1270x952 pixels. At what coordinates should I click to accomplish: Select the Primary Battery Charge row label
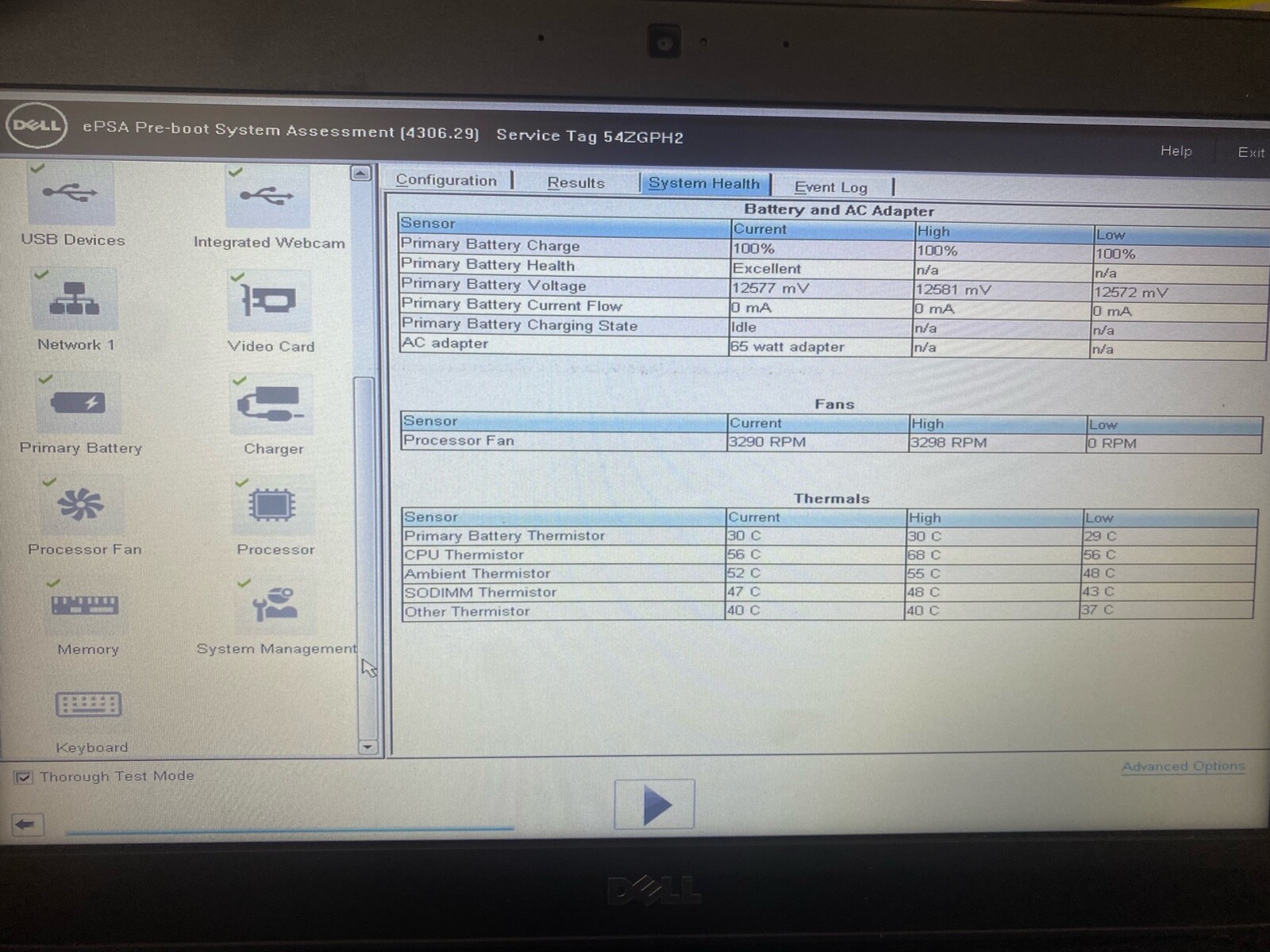490,244
